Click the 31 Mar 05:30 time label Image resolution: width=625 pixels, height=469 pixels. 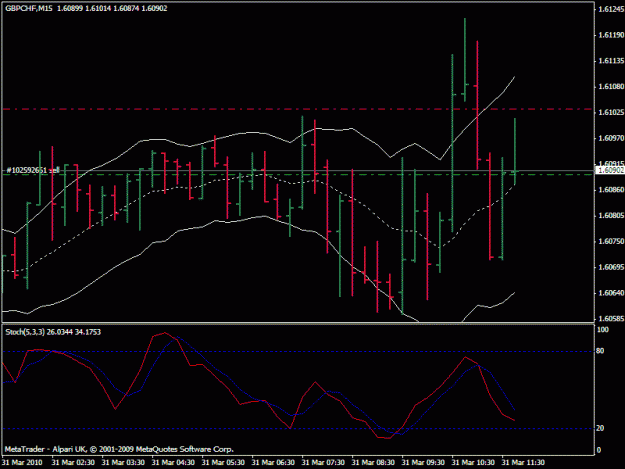pyautogui.click(x=223, y=463)
